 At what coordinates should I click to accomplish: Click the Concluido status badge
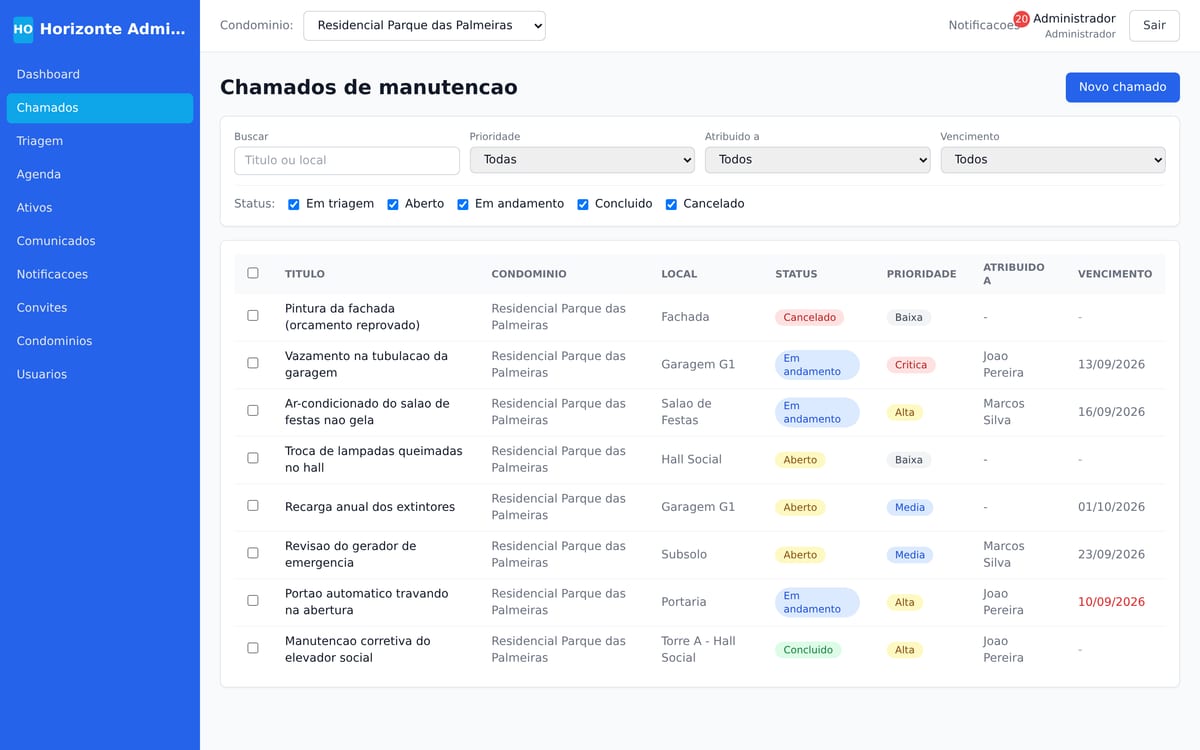click(808, 650)
